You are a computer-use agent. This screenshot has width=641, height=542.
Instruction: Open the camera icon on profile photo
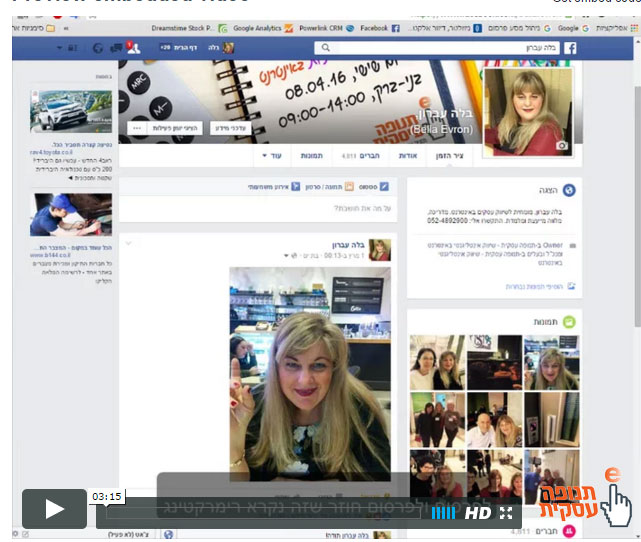[562, 145]
